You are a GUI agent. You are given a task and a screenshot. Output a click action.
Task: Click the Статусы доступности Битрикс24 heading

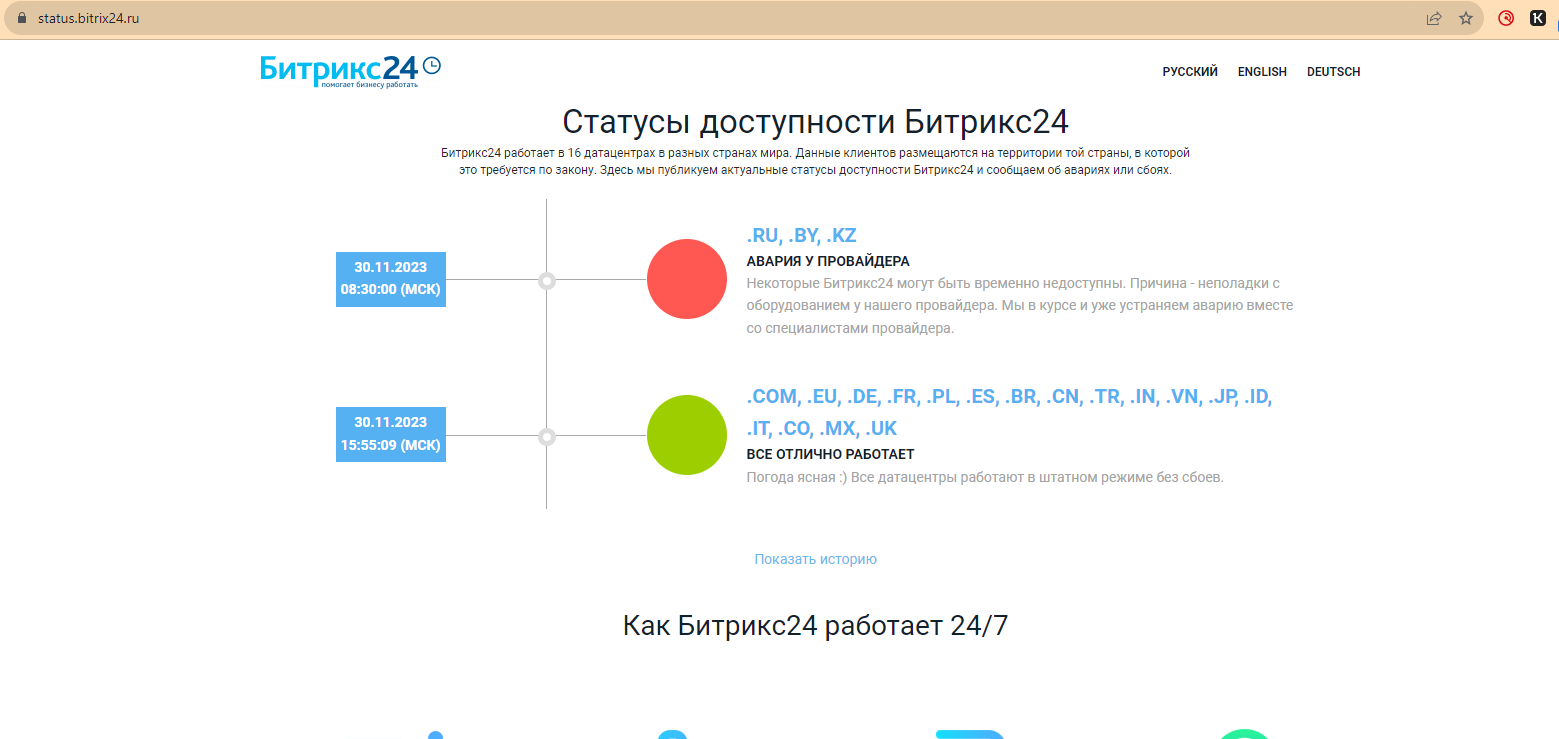coord(815,122)
